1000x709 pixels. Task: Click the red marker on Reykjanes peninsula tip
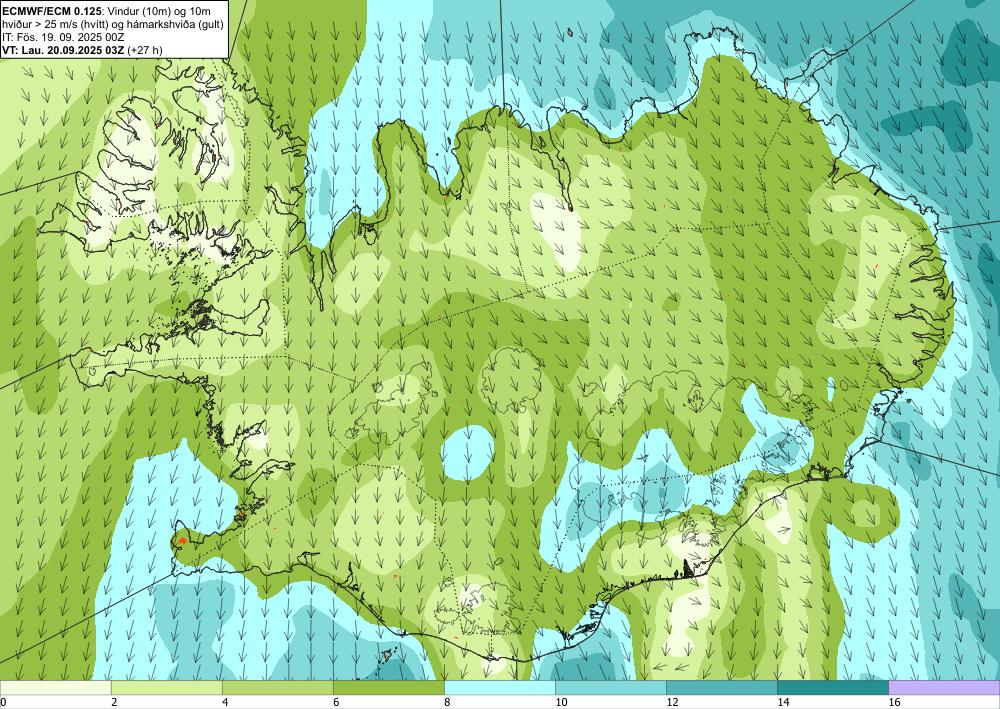click(182, 541)
